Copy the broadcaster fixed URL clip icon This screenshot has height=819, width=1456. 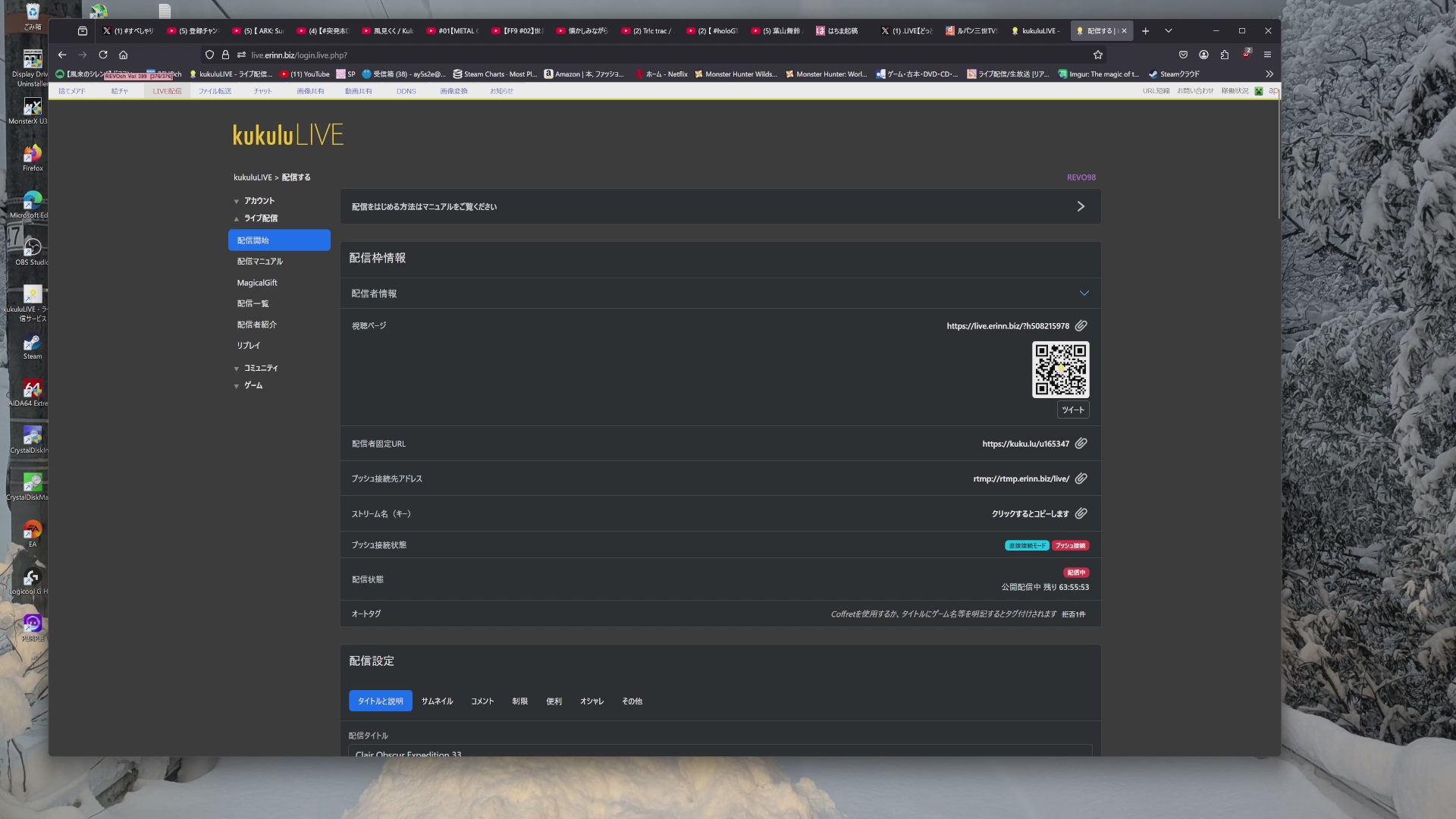1081,443
